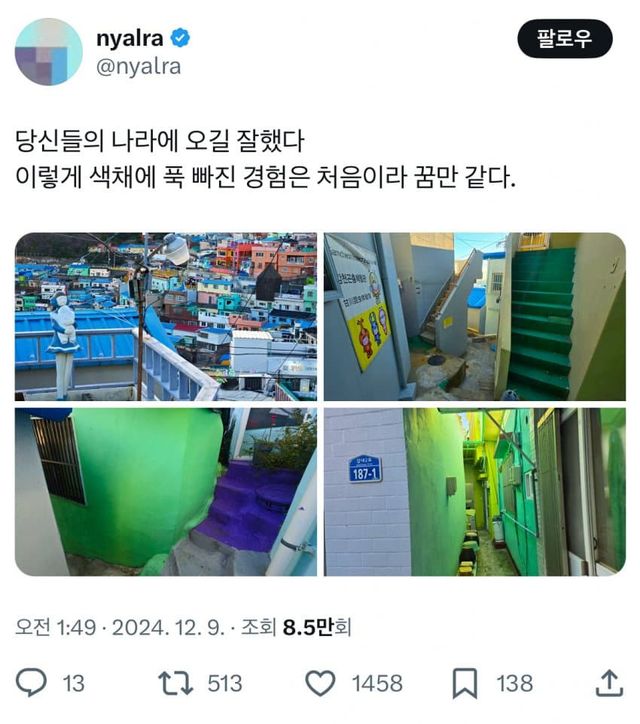Click the 513 retweet count
Image resolution: width=640 pixels, height=724 pixels.
coord(224,683)
